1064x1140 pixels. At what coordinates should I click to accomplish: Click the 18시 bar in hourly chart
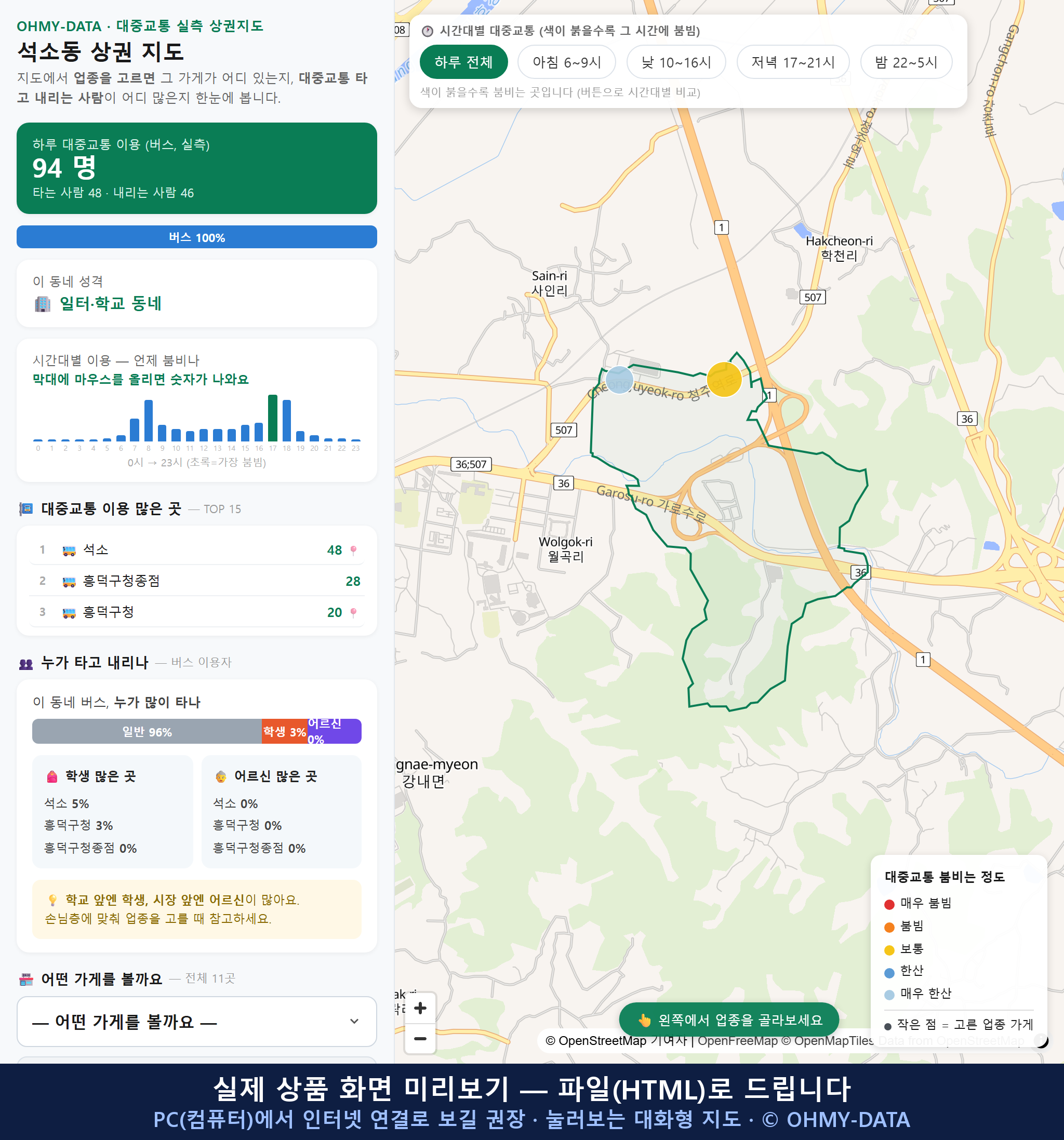click(287, 421)
